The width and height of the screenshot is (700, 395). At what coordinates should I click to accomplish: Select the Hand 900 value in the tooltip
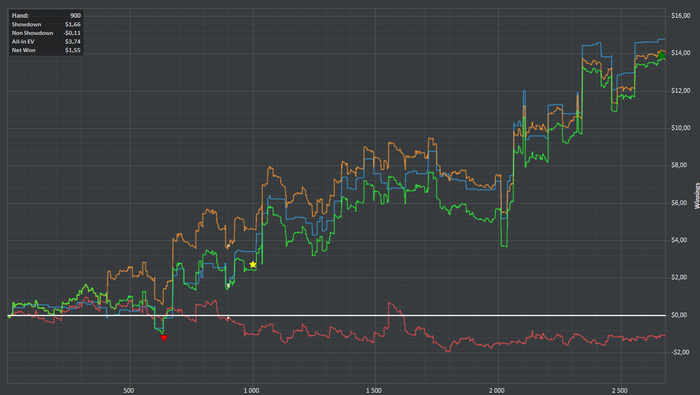[x=75, y=16]
